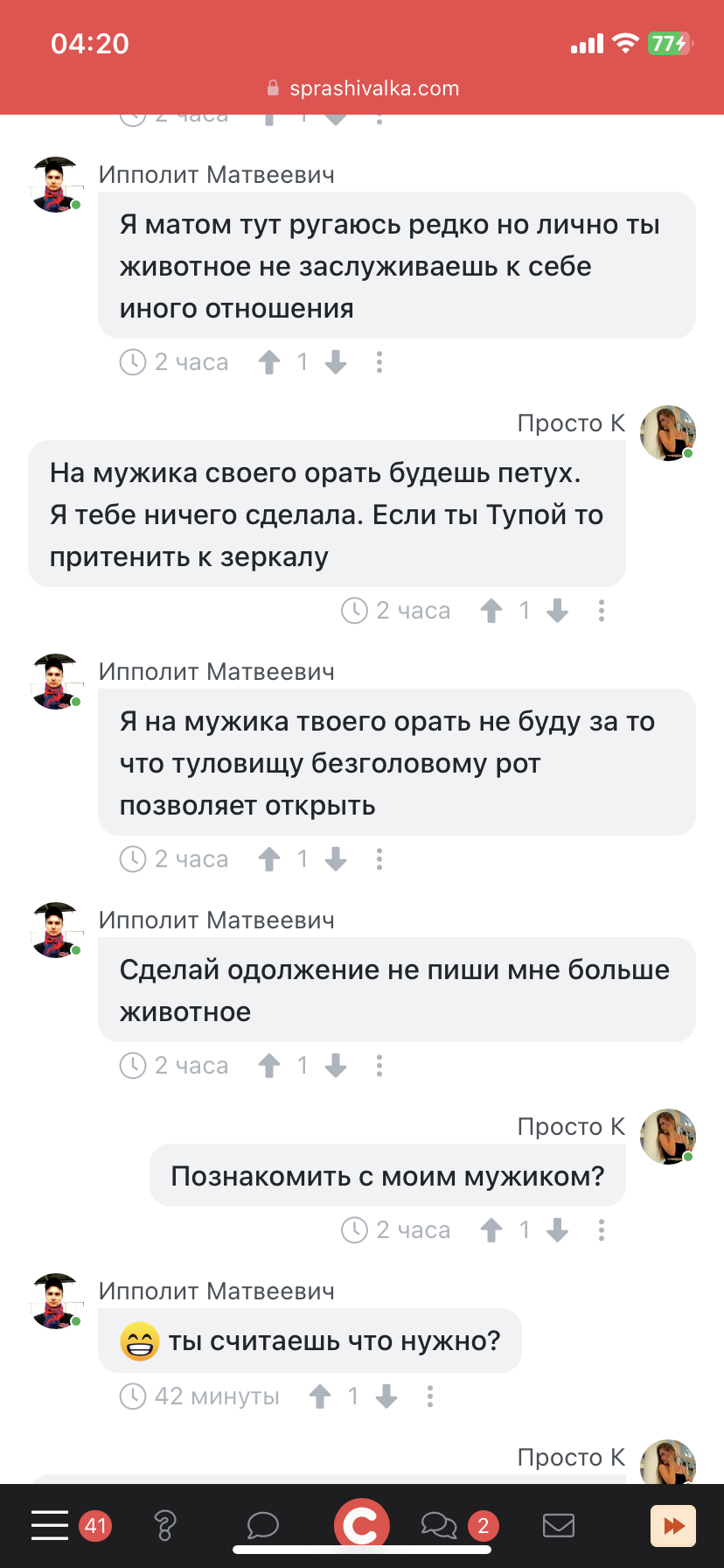Tap Просто К avatar beside 'На мужика своего'
This screenshot has width=724, height=1568.
click(668, 433)
